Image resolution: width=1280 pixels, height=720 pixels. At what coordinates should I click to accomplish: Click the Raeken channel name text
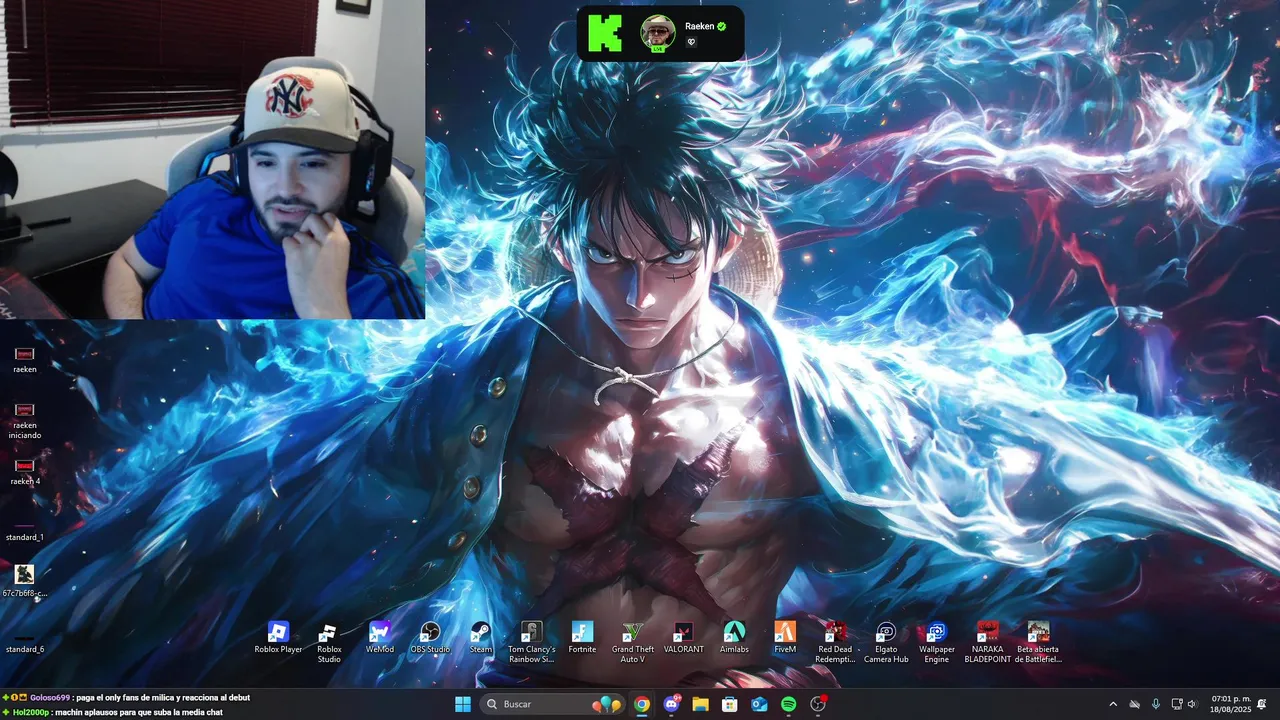click(699, 26)
